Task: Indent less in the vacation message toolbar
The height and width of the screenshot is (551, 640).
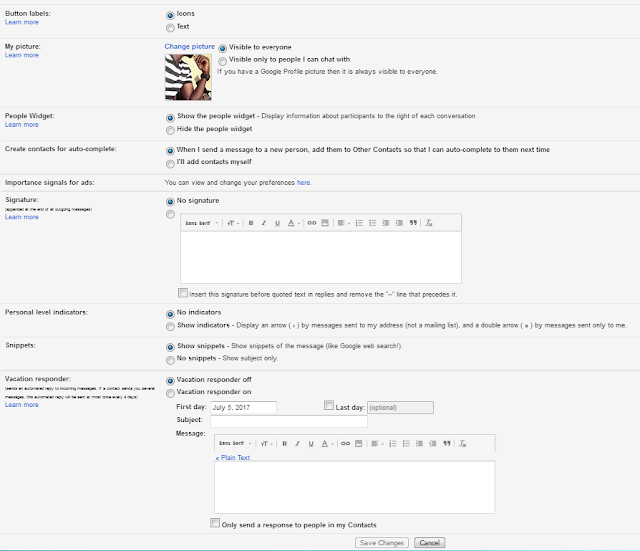Action: tap(419, 444)
